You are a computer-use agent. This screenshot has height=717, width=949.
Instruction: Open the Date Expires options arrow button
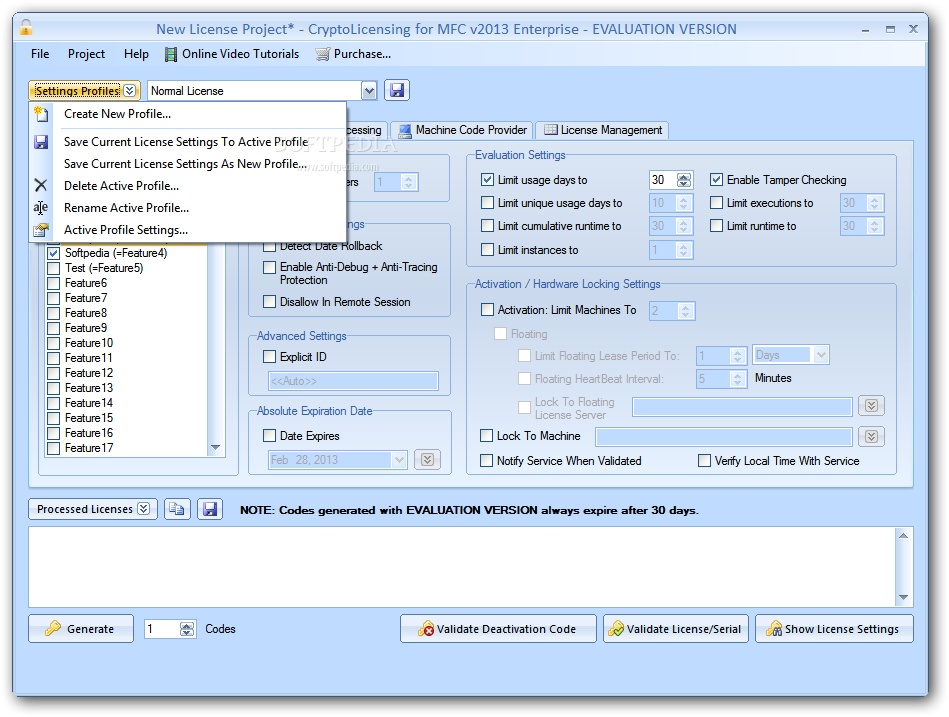coord(427,460)
